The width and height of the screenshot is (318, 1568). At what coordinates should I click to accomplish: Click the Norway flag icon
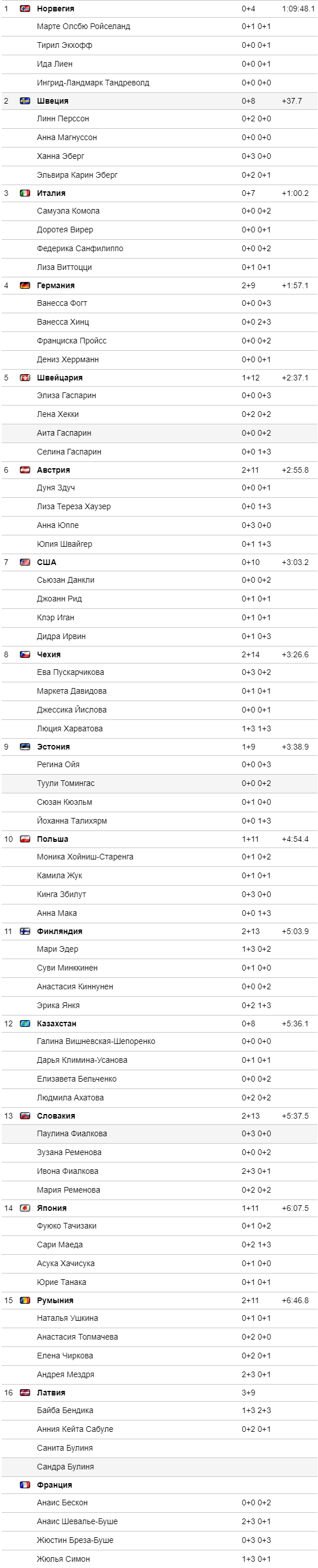pyautogui.click(x=25, y=9)
